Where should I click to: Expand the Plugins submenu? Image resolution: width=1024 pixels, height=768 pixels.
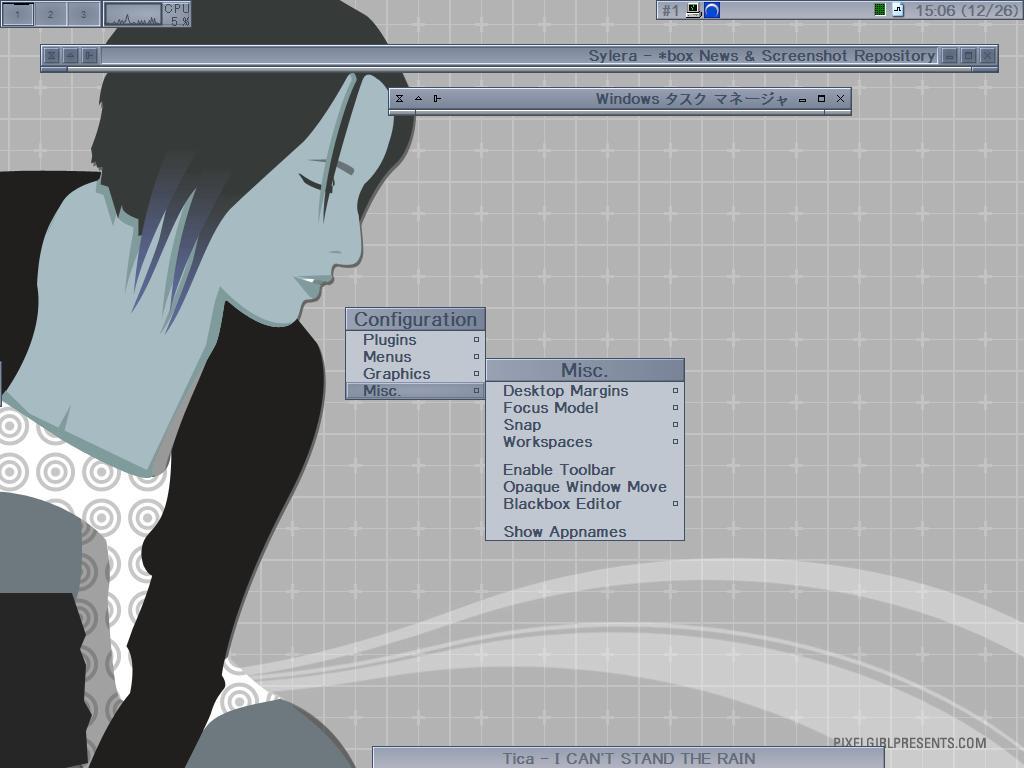coord(415,340)
